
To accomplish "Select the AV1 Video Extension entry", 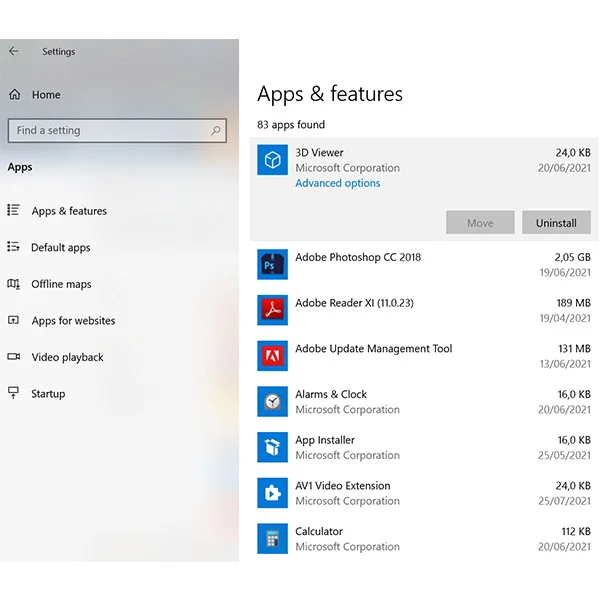I will [424, 493].
